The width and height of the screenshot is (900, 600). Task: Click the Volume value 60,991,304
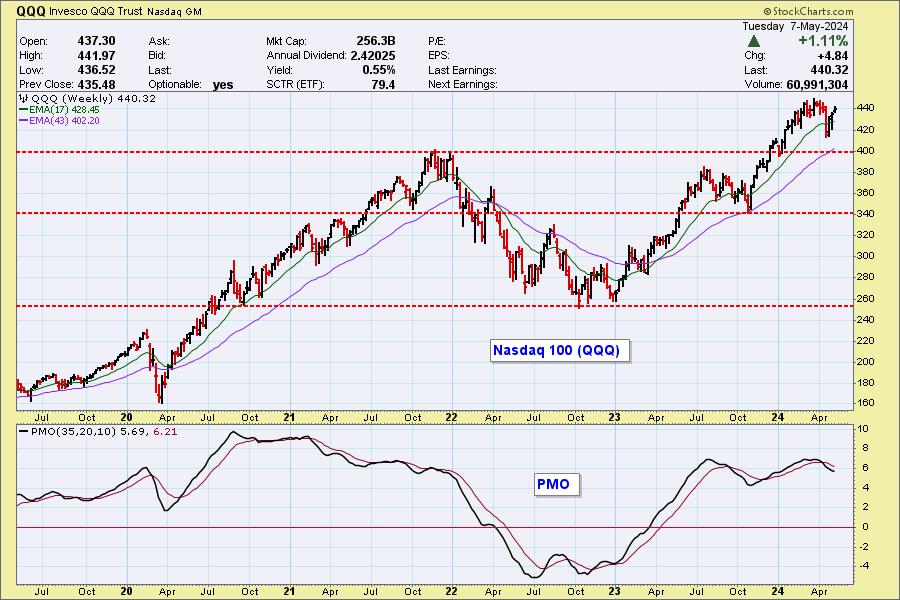click(x=817, y=84)
